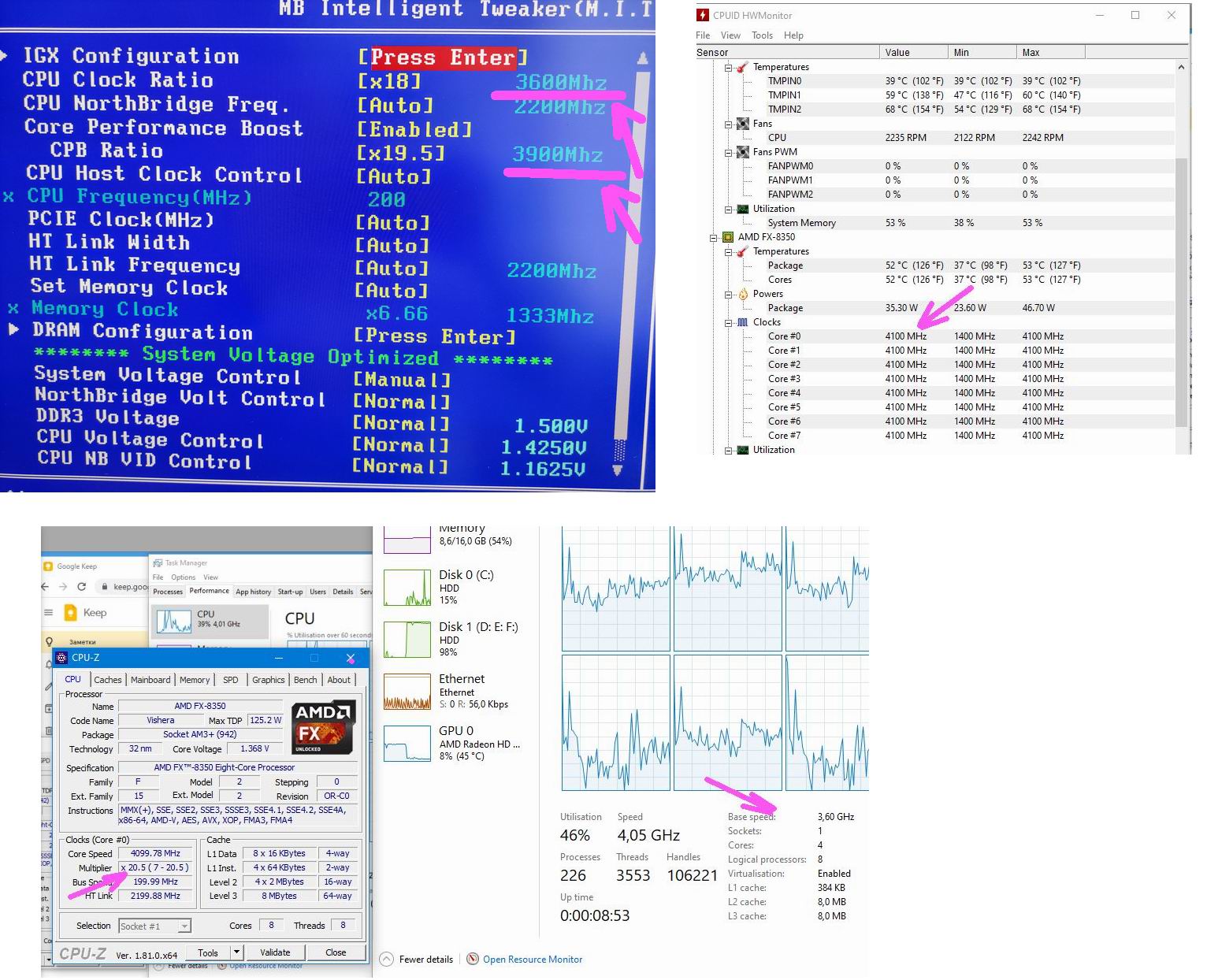The height and width of the screenshot is (980, 1207).
Task: Select the GPU 0 performance thumbnail
Action: pyautogui.click(x=407, y=743)
